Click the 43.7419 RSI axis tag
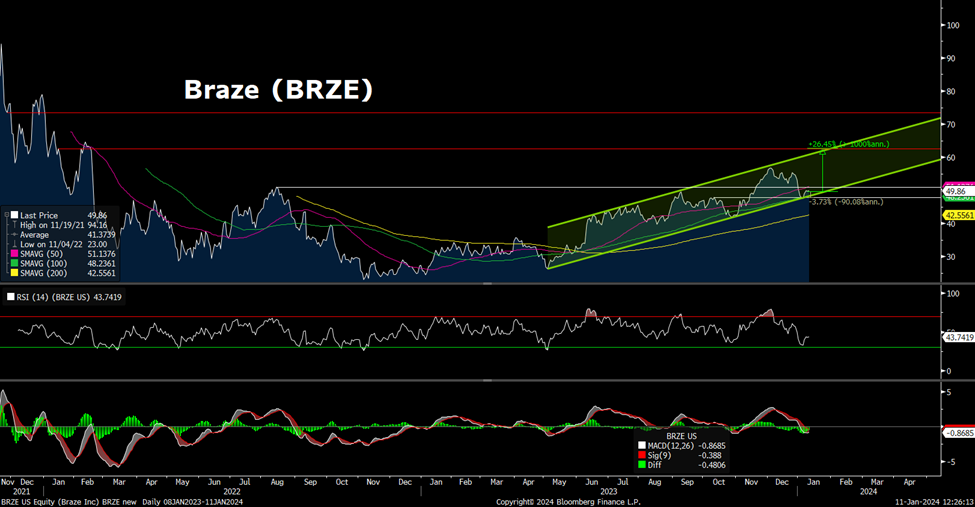This screenshot has height=507, width=975. click(959, 337)
